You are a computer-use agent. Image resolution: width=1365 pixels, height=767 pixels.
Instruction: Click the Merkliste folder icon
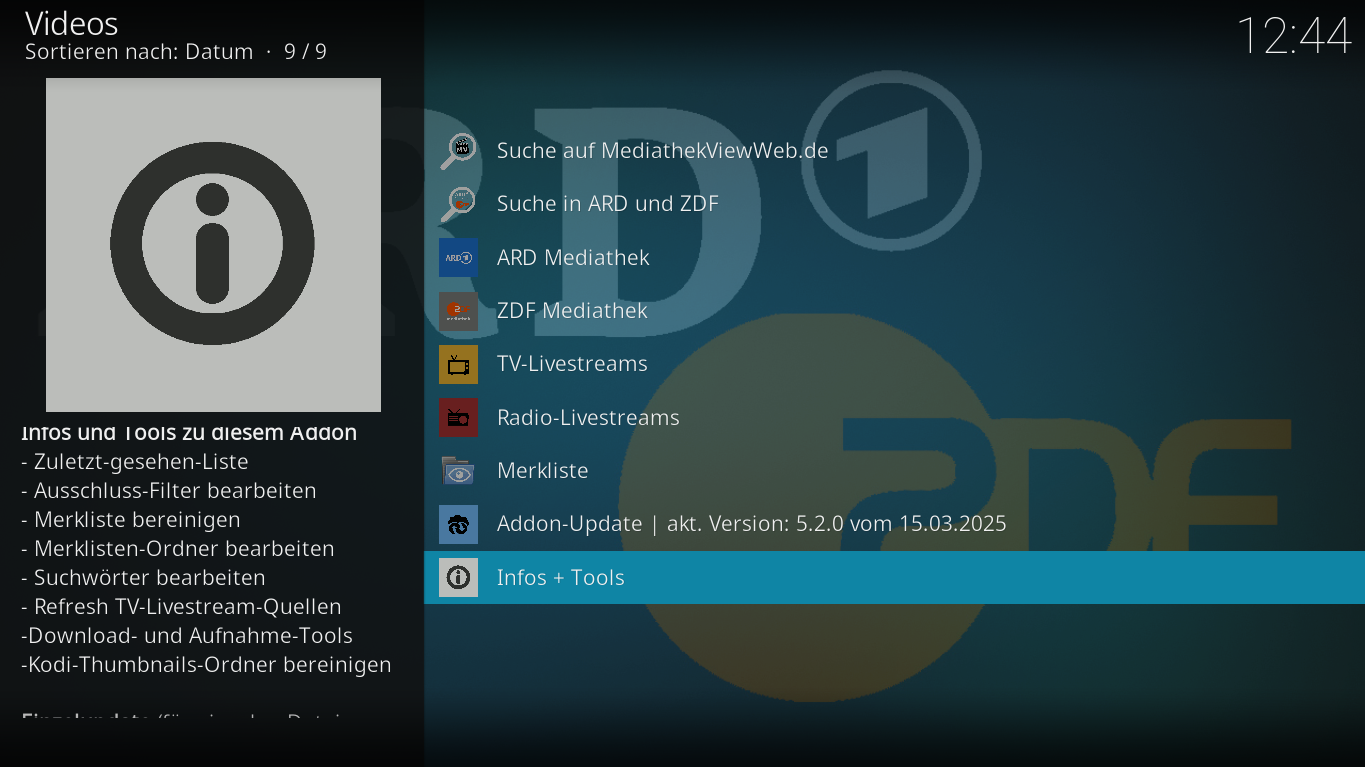[x=458, y=471]
